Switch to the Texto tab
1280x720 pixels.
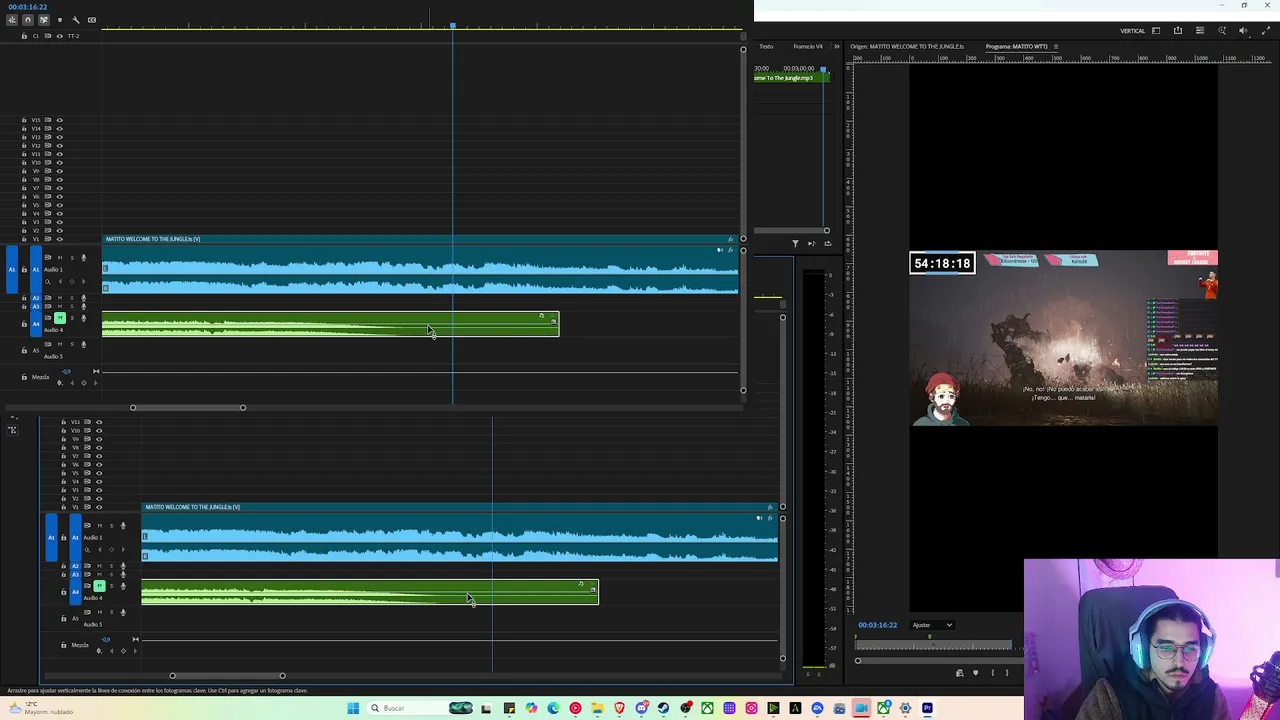click(766, 46)
